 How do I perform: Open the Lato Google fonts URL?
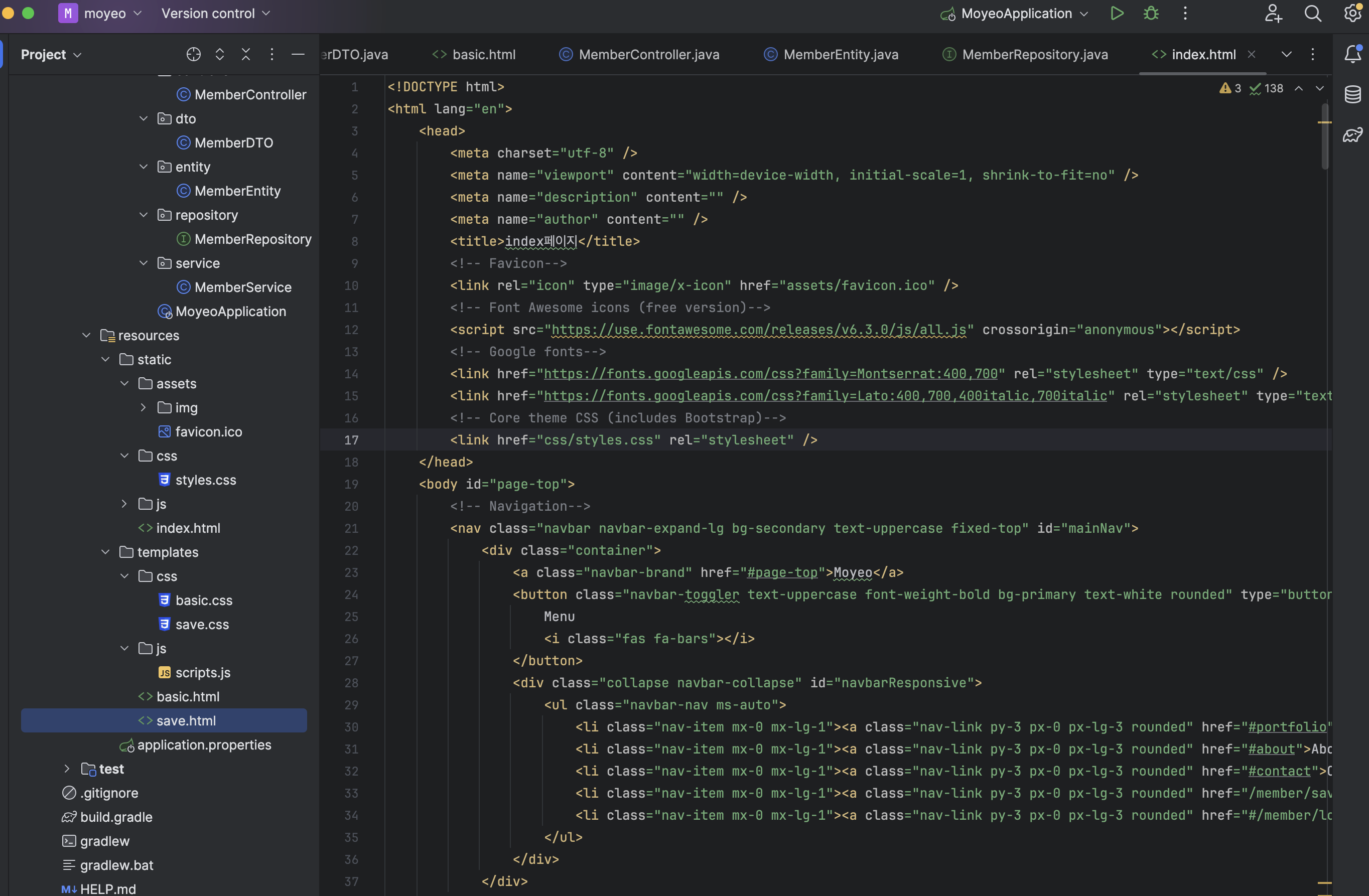coord(826,396)
